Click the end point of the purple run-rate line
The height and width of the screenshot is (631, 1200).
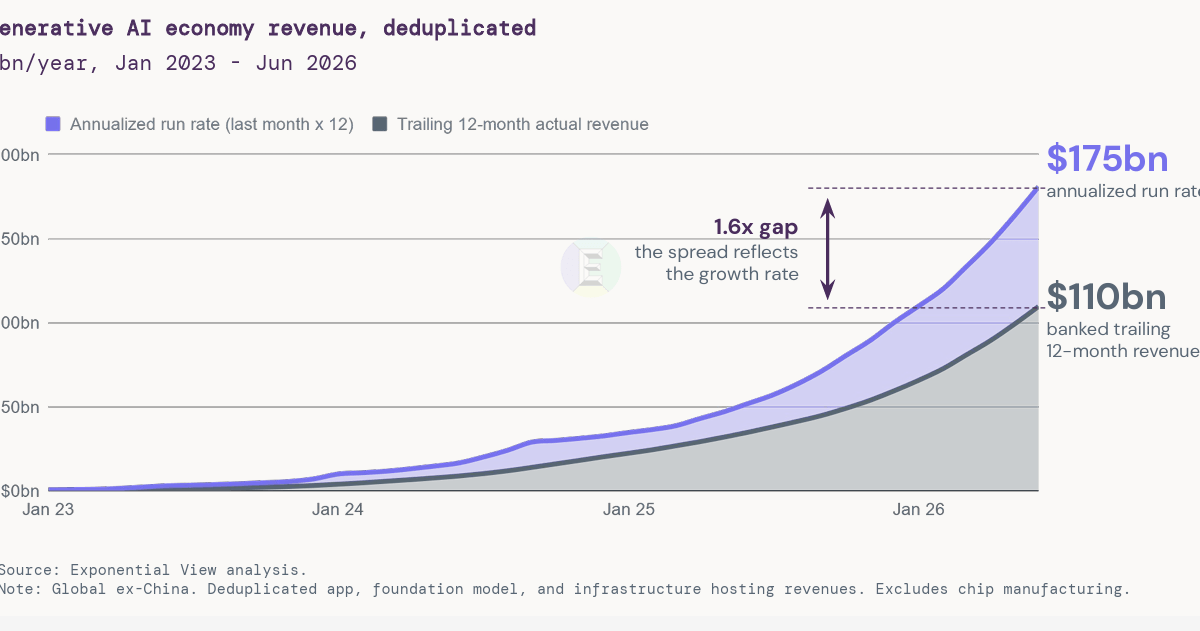tap(1037, 188)
